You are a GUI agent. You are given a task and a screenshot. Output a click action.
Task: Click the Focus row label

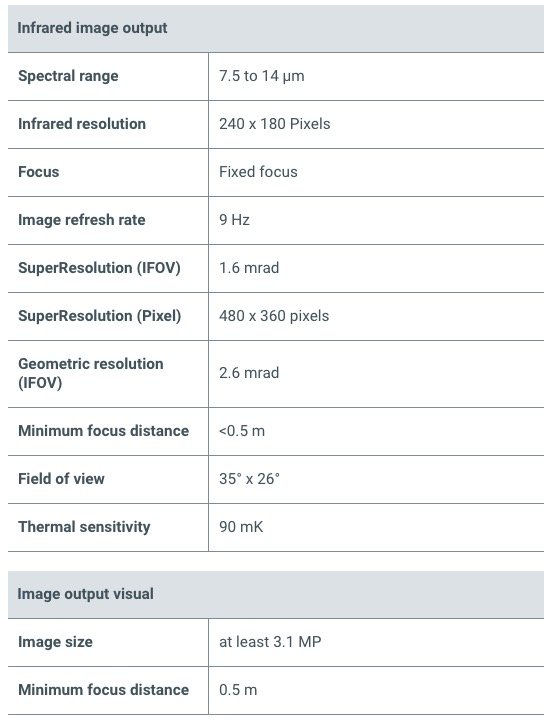click(x=39, y=172)
